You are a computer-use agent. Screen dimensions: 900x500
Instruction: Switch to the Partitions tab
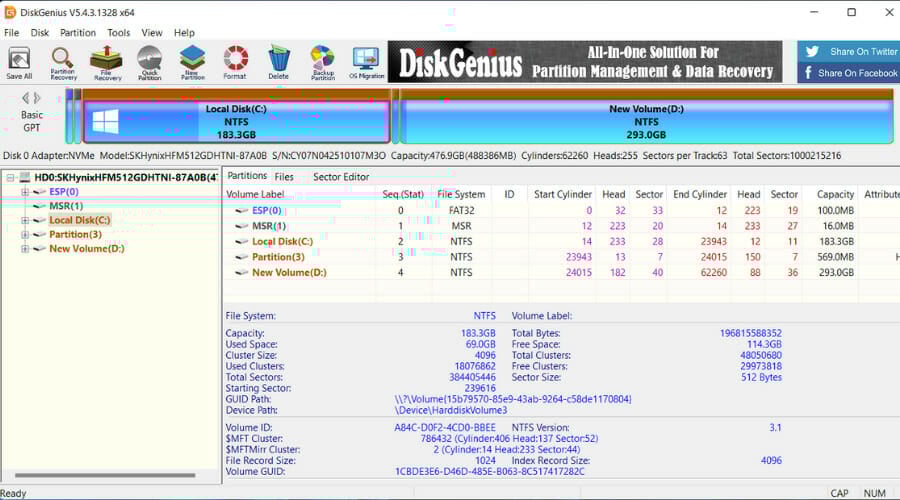click(x=247, y=176)
